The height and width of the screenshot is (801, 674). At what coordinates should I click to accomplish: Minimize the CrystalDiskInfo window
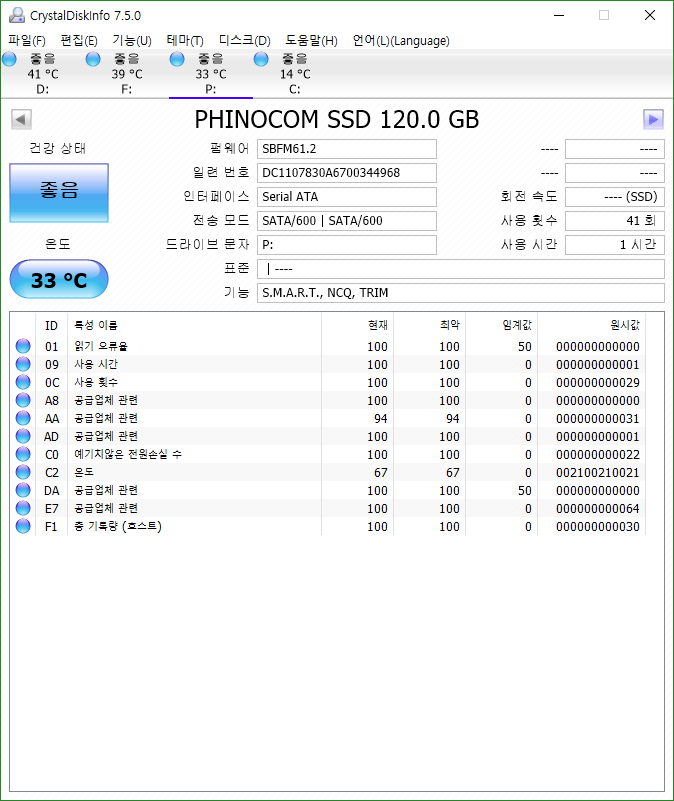(560, 15)
